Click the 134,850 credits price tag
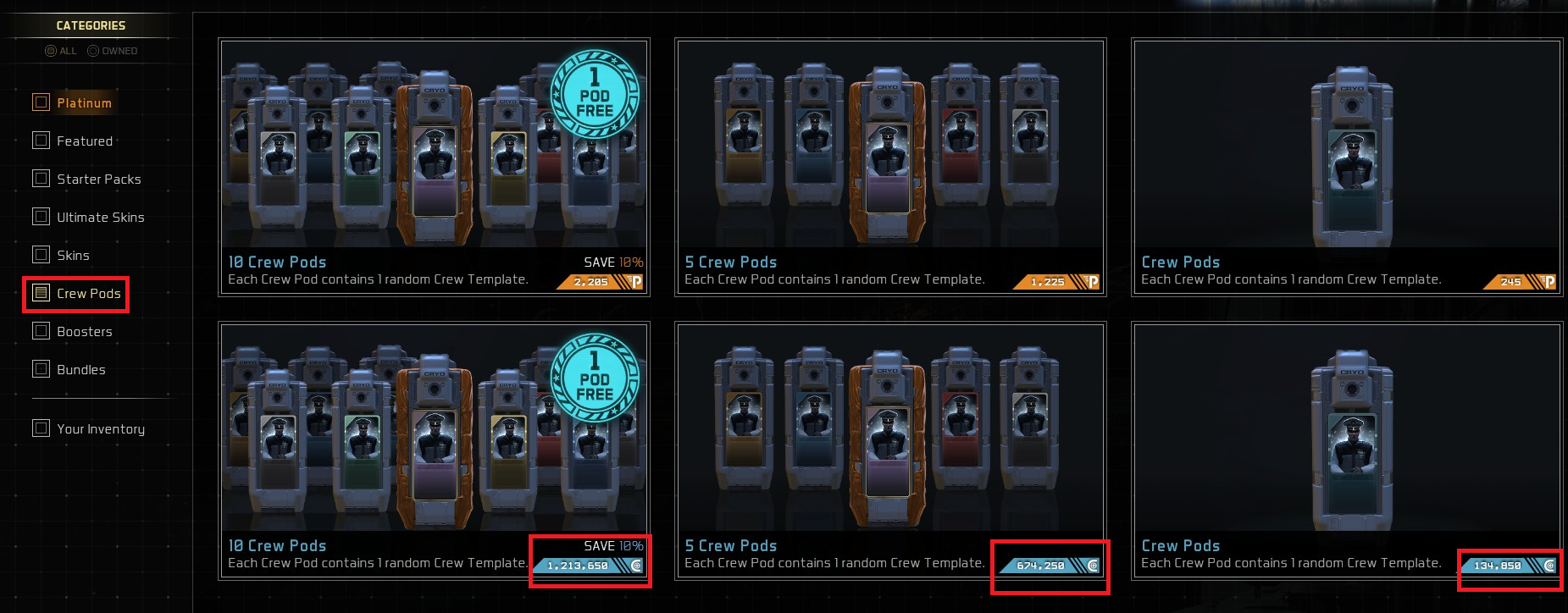The height and width of the screenshot is (613, 1568). 1508,566
